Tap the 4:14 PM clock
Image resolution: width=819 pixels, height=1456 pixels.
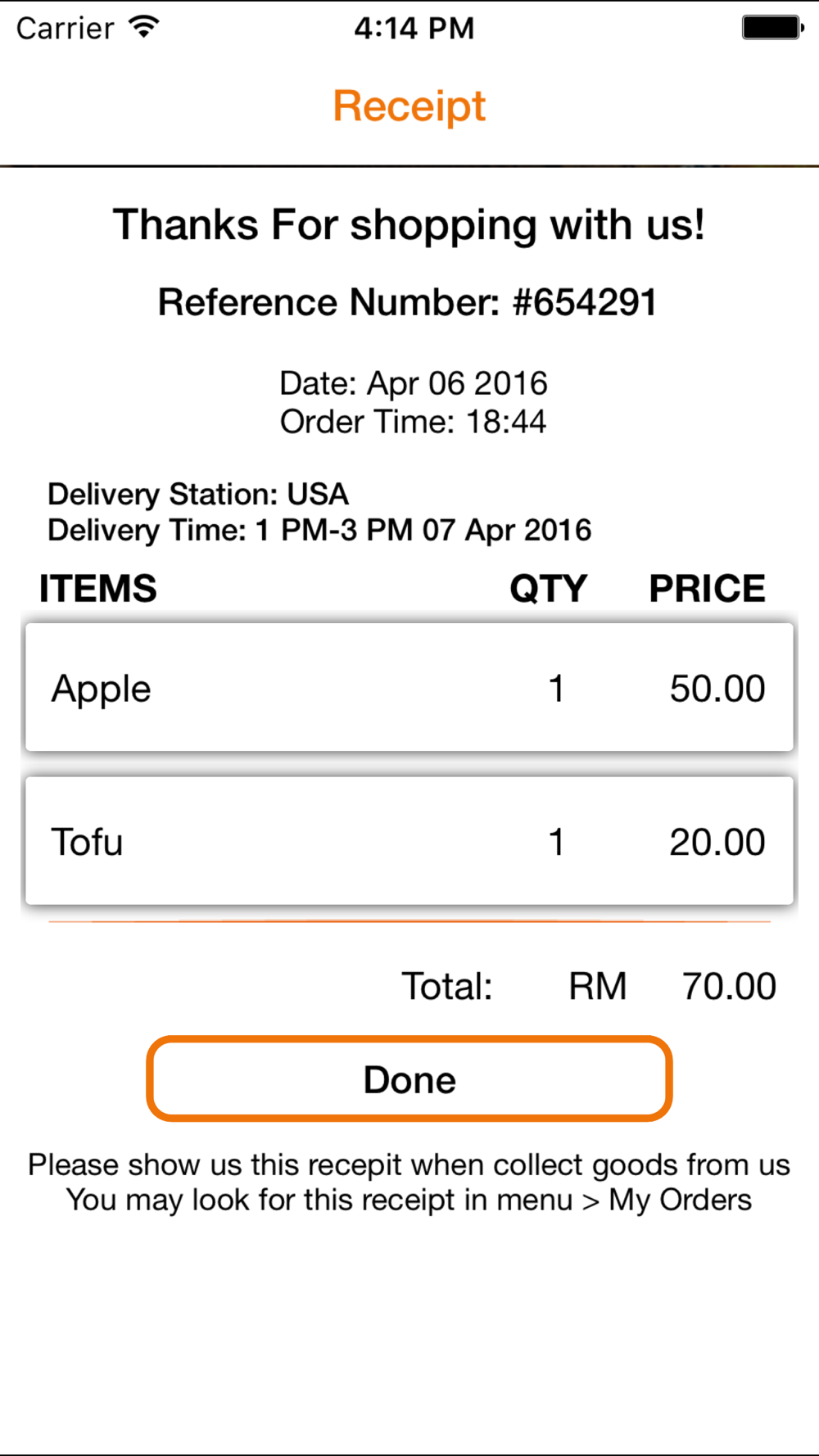tap(414, 28)
